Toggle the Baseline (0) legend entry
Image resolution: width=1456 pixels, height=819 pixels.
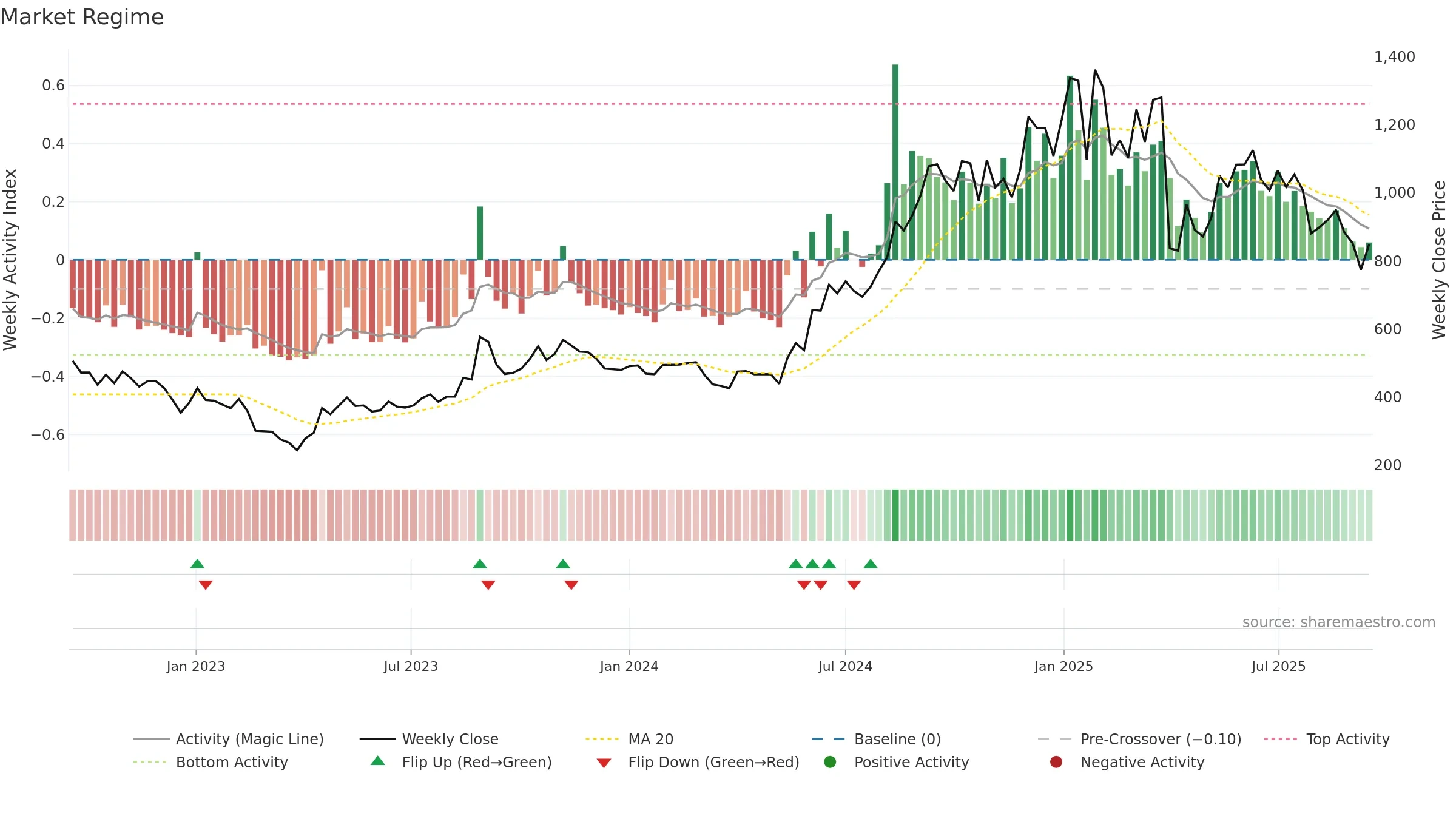(876, 739)
